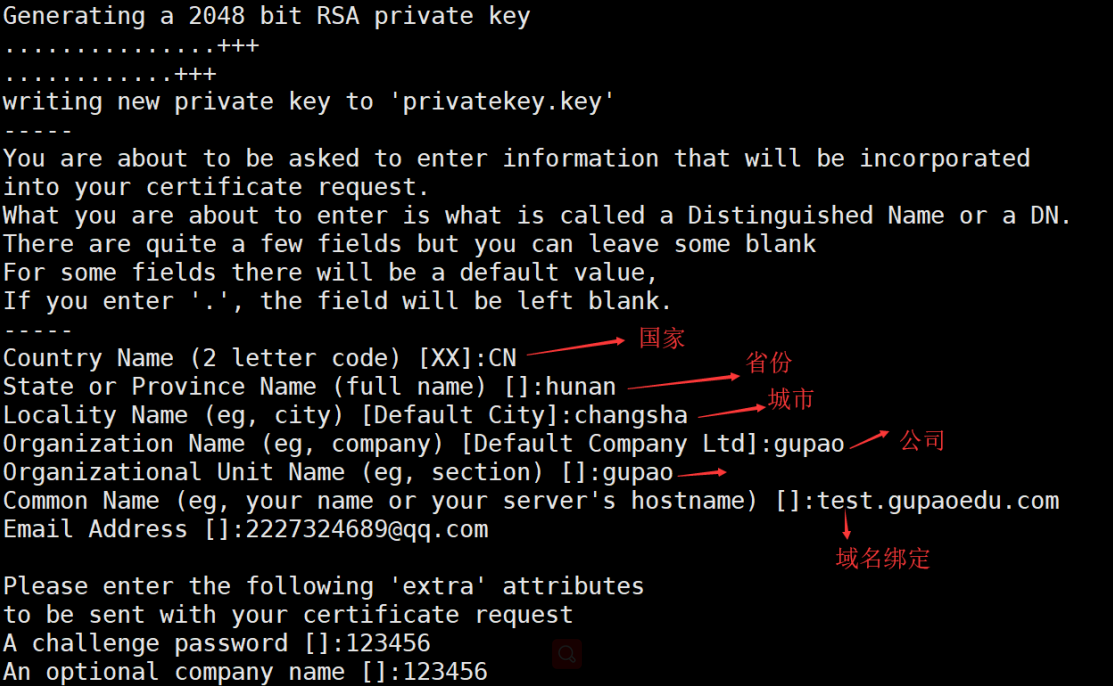1113x686 pixels.
Task: Click the country code value CN
Action: click(503, 358)
